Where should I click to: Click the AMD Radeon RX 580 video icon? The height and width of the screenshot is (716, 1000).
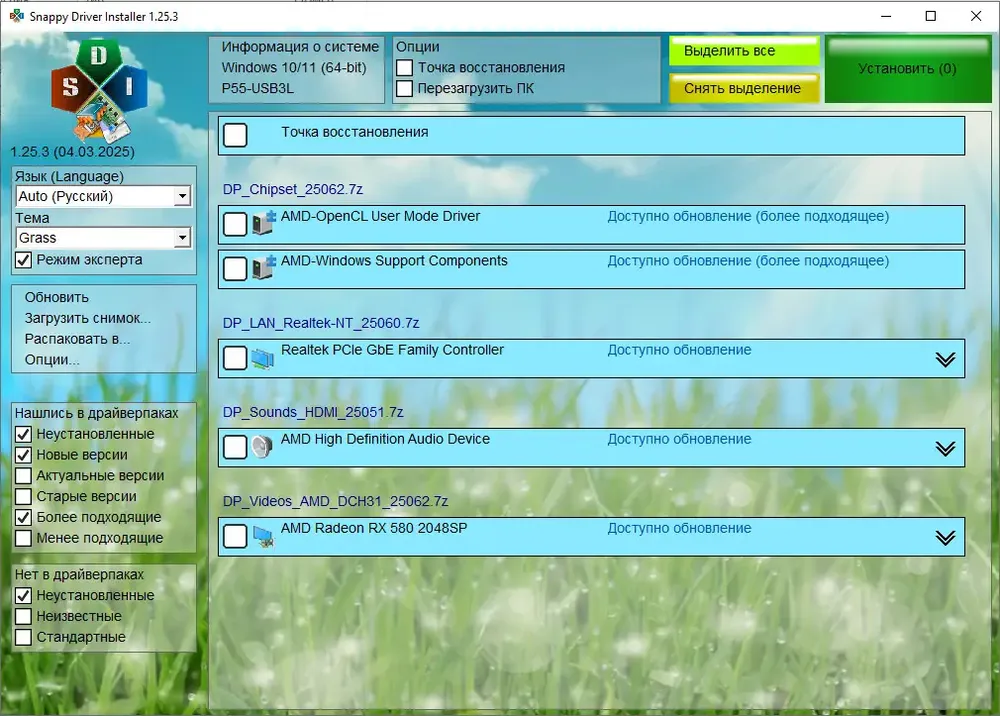click(263, 537)
